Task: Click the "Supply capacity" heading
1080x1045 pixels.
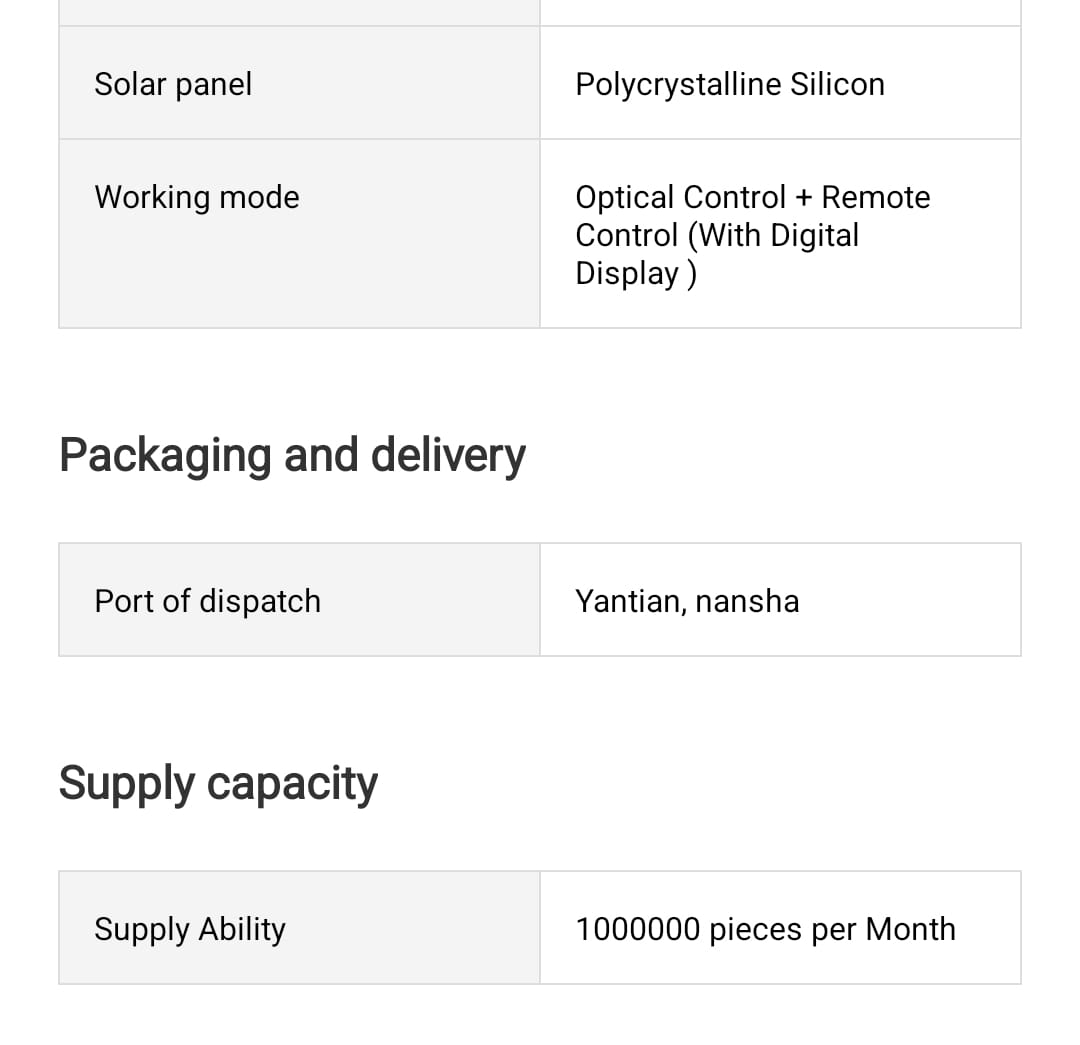Action: (x=218, y=783)
